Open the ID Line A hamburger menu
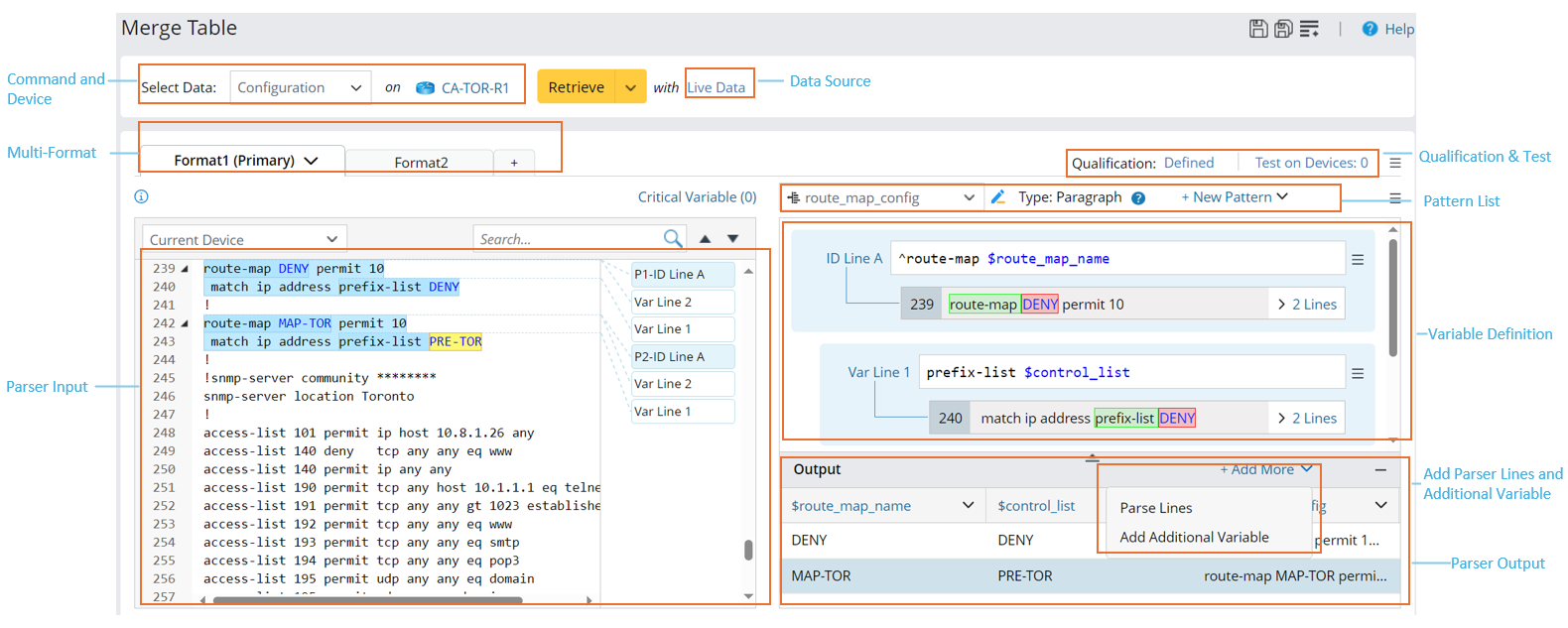This screenshot has height=628, width=1568. (x=1358, y=259)
